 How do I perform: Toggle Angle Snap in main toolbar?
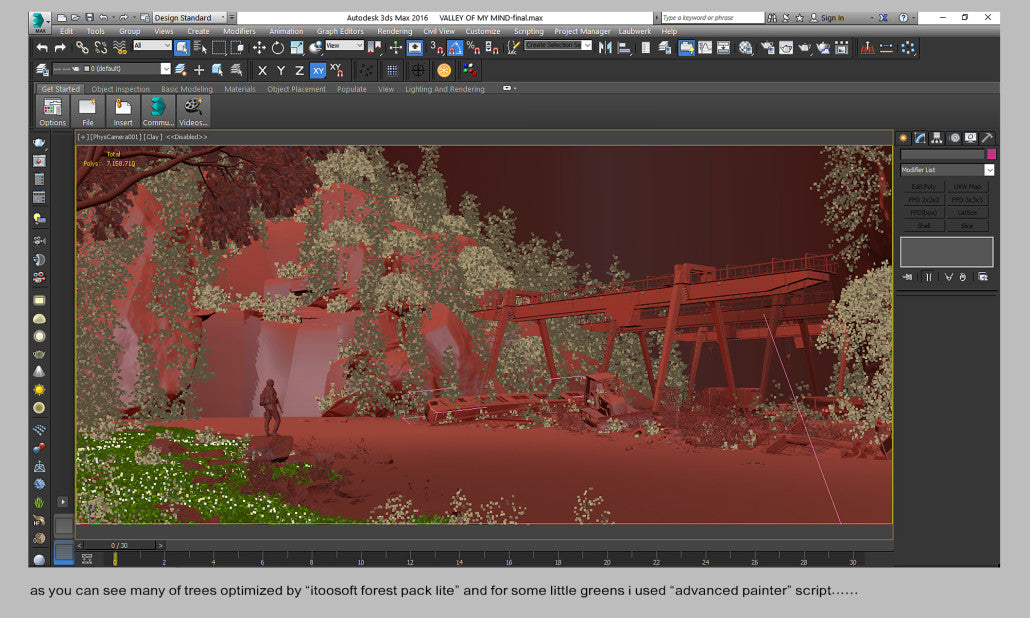pyautogui.click(x=455, y=47)
